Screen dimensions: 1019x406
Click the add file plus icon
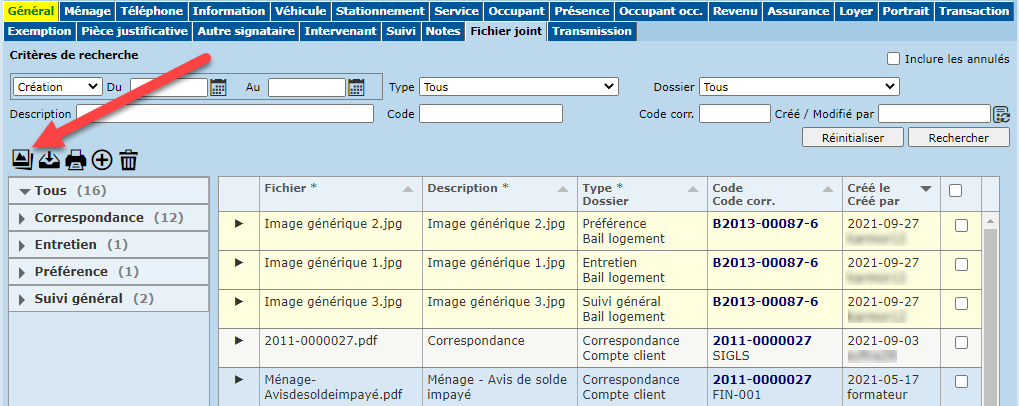tap(102, 159)
